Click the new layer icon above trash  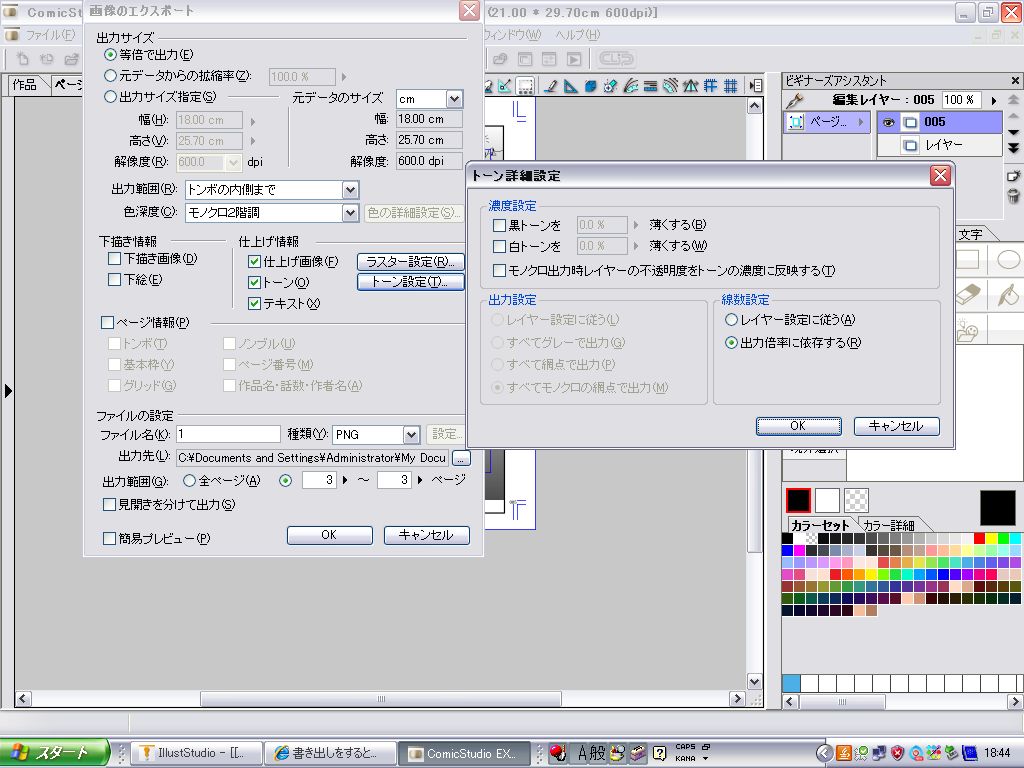[1012, 174]
